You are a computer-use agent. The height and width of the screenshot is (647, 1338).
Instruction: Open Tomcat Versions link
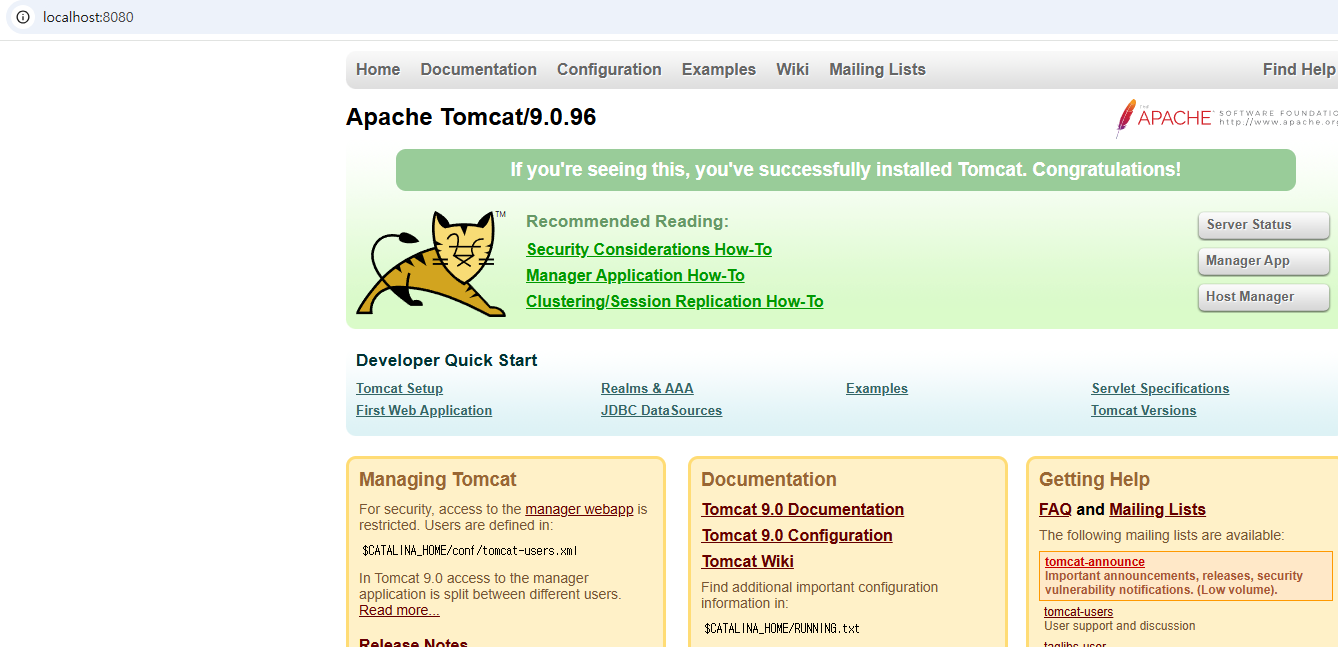[1143, 410]
